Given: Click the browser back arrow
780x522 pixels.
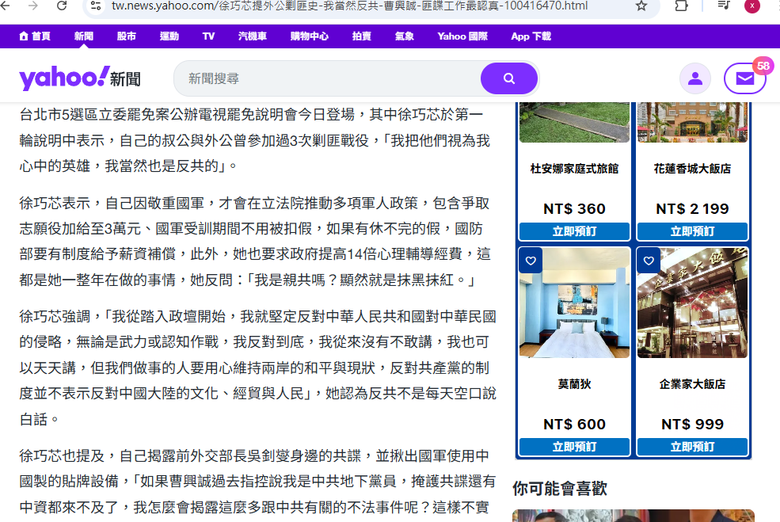Looking at the screenshot, I should pos(5,5).
